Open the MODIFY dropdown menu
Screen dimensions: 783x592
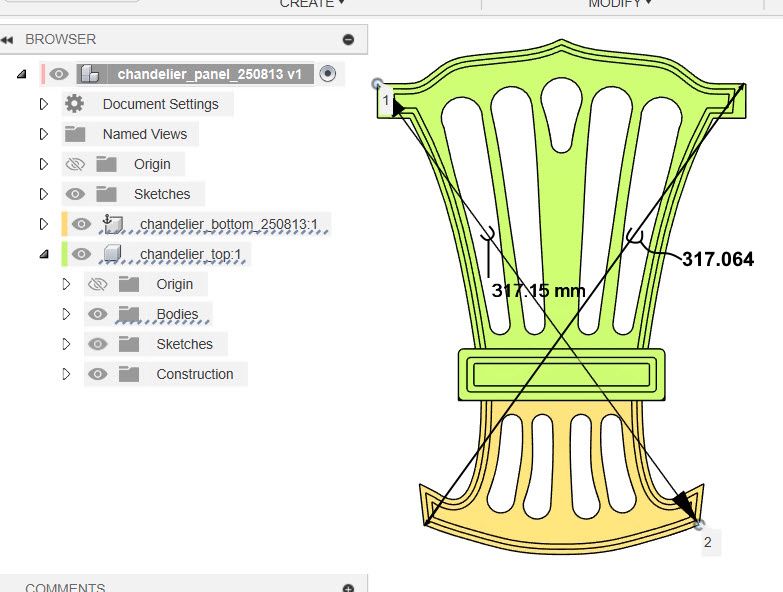[x=620, y=3]
